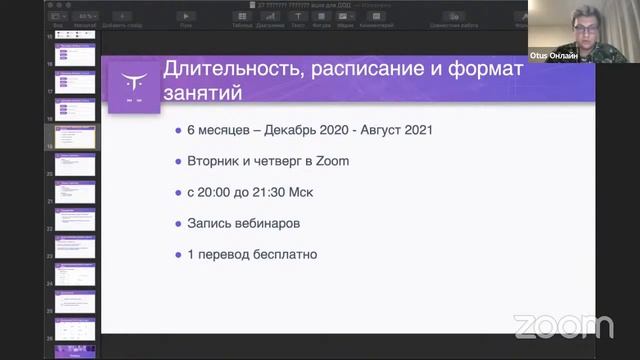Viewport: 640px width, 360px height.
Task: Select slide 23 thumbnail in the navigator
Action: 75,247
